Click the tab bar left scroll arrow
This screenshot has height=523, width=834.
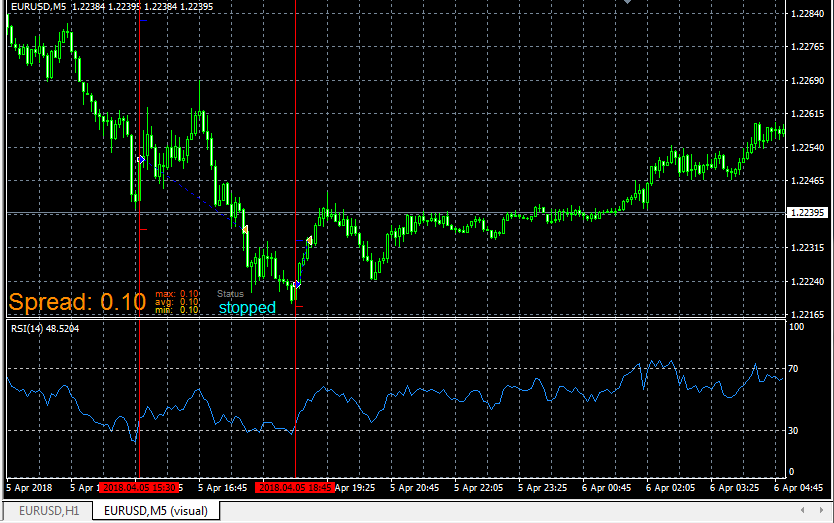click(x=803, y=510)
